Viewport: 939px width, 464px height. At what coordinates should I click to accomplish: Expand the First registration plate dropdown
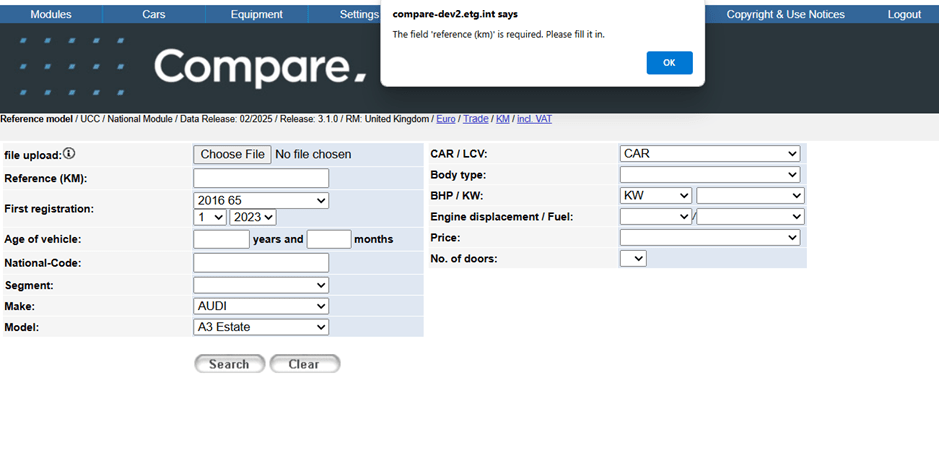coord(261,201)
